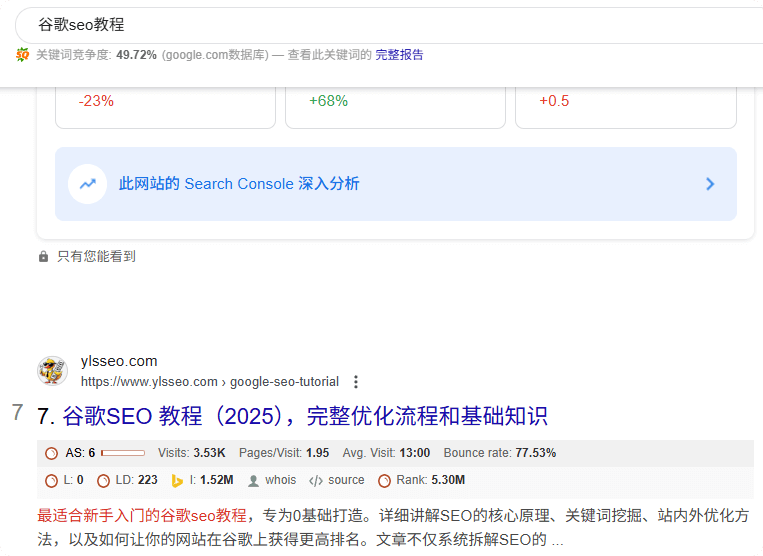Screen dimensions: 763x556
Task: Click the lock icon beside 只有您能看到
Action: click(x=43, y=256)
